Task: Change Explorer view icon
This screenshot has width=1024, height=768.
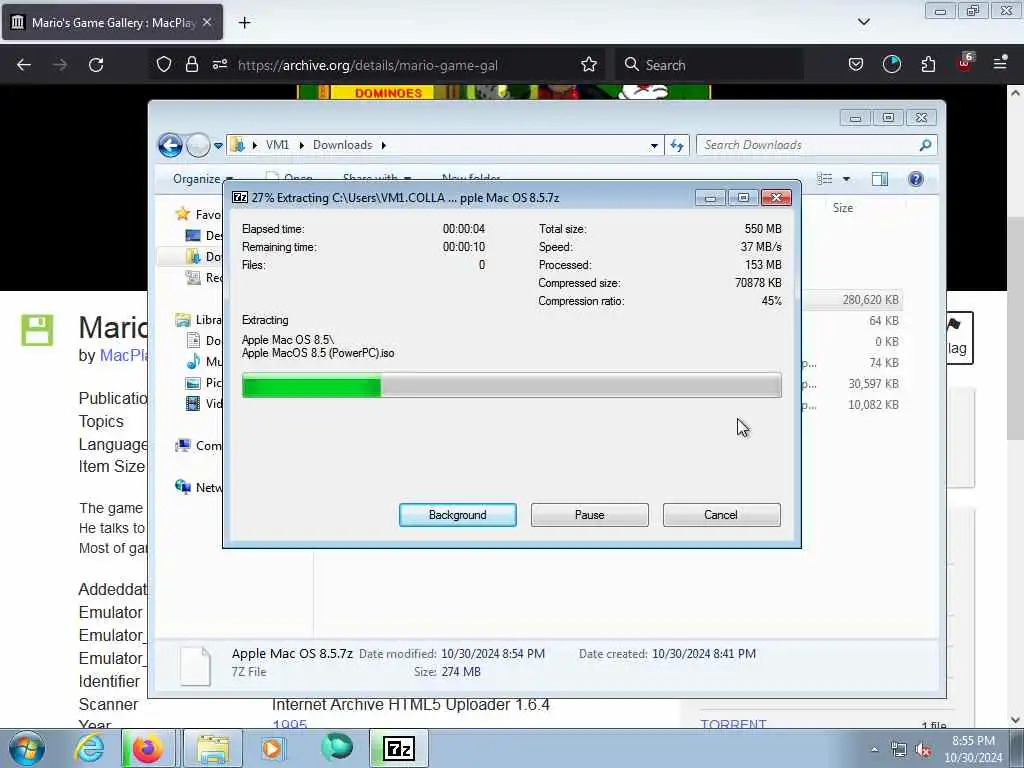Action: click(825, 179)
